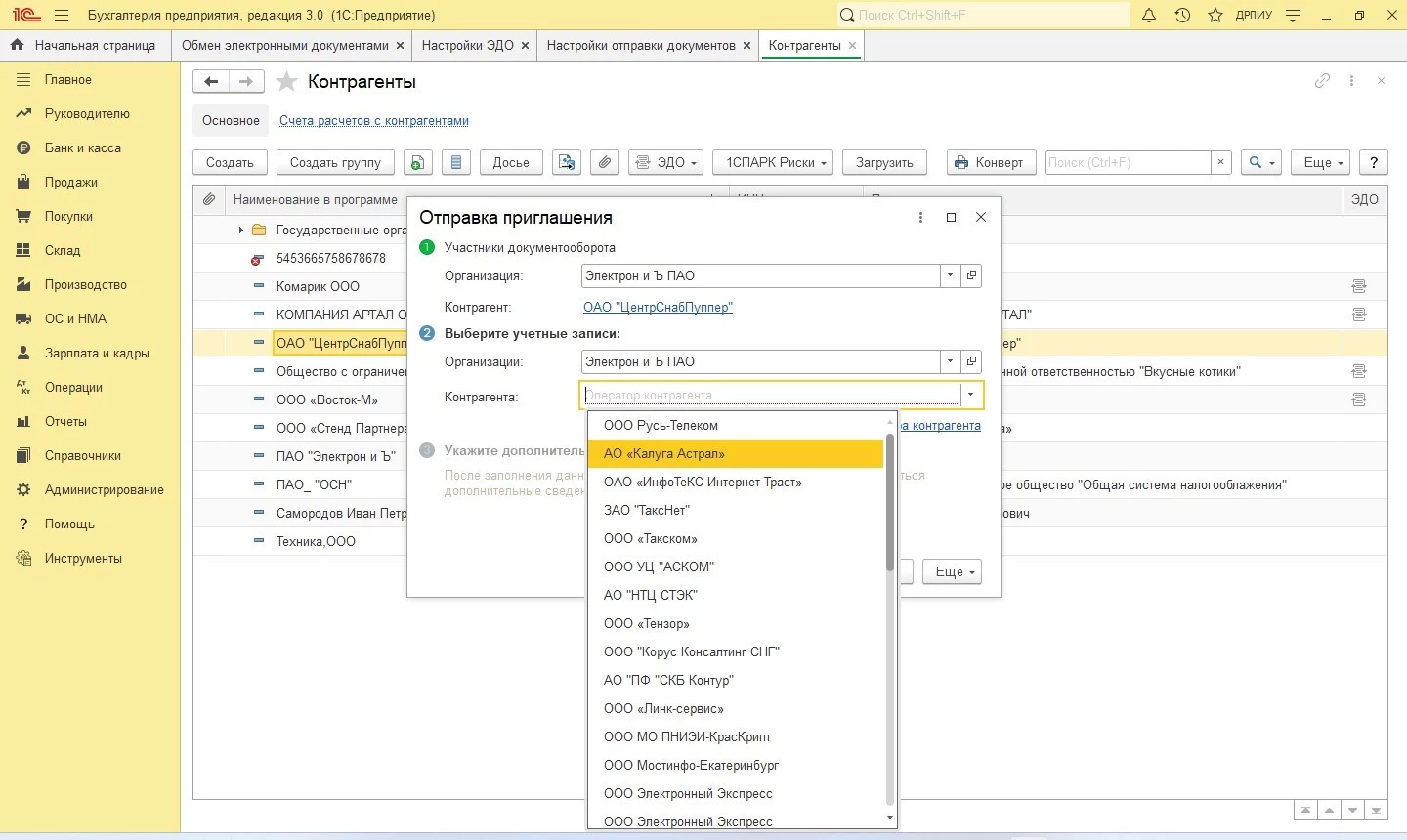The width and height of the screenshot is (1407, 840).
Task: Click the green plus create-by-copy icon
Action: pyautogui.click(x=417, y=162)
